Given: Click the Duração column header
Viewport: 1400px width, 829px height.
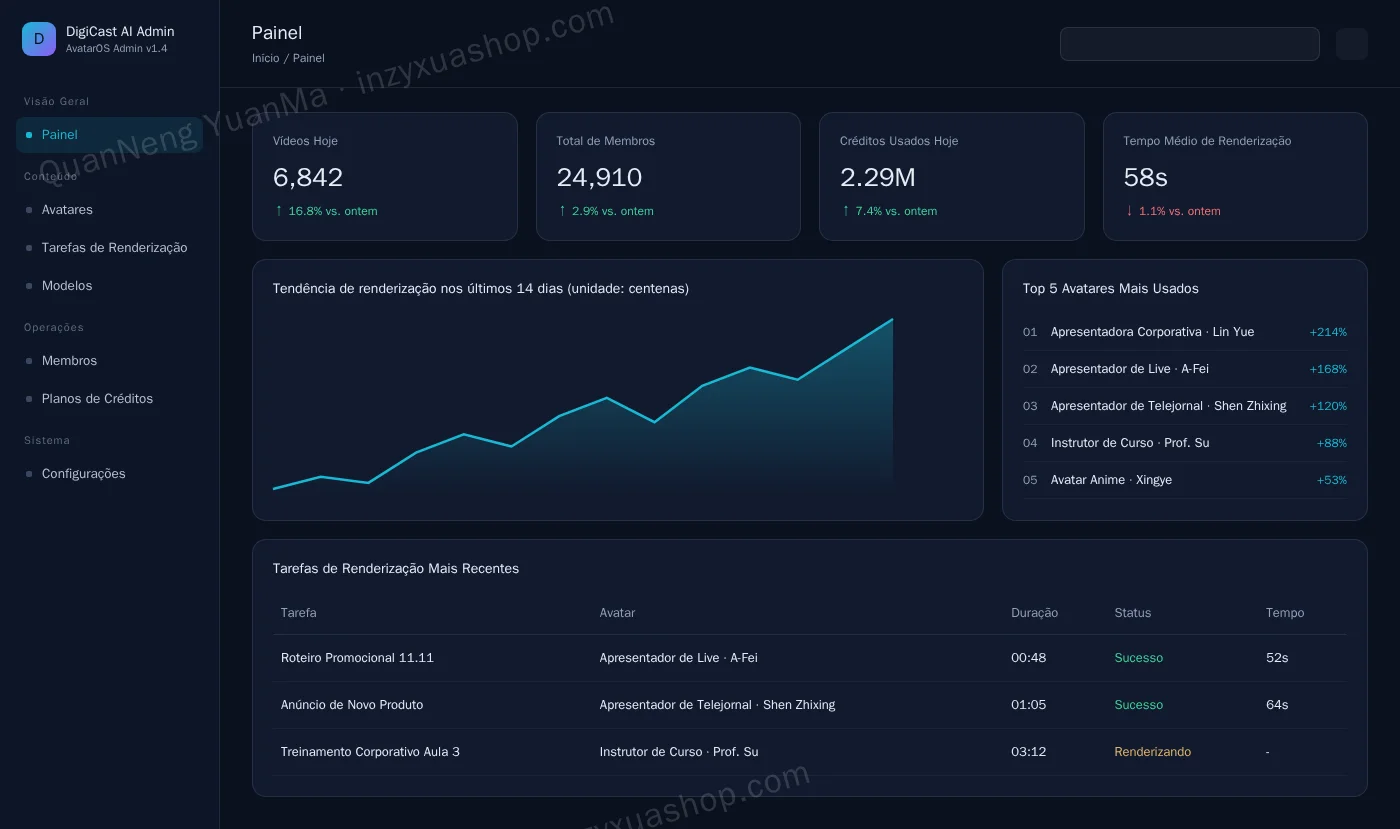Looking at the screenshot, I should click(1034, 613).
